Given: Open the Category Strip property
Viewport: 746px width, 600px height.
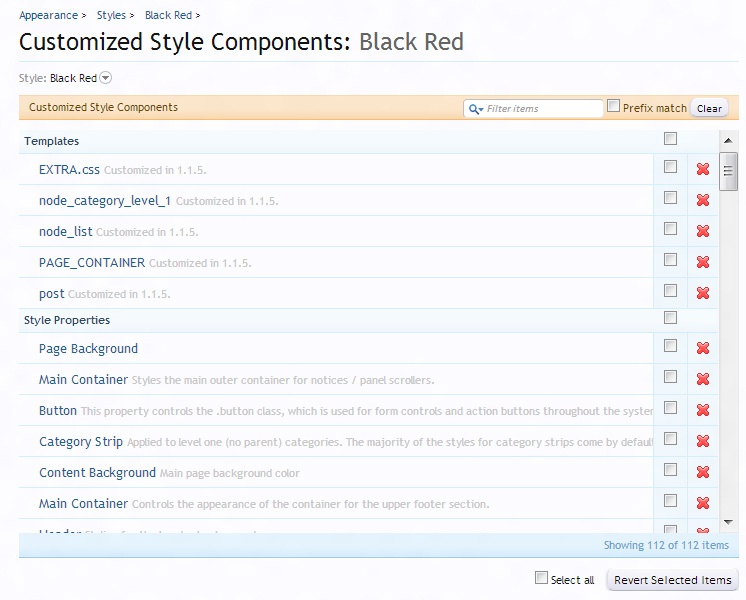Looking at the screenshot, I should click(81, 442).
